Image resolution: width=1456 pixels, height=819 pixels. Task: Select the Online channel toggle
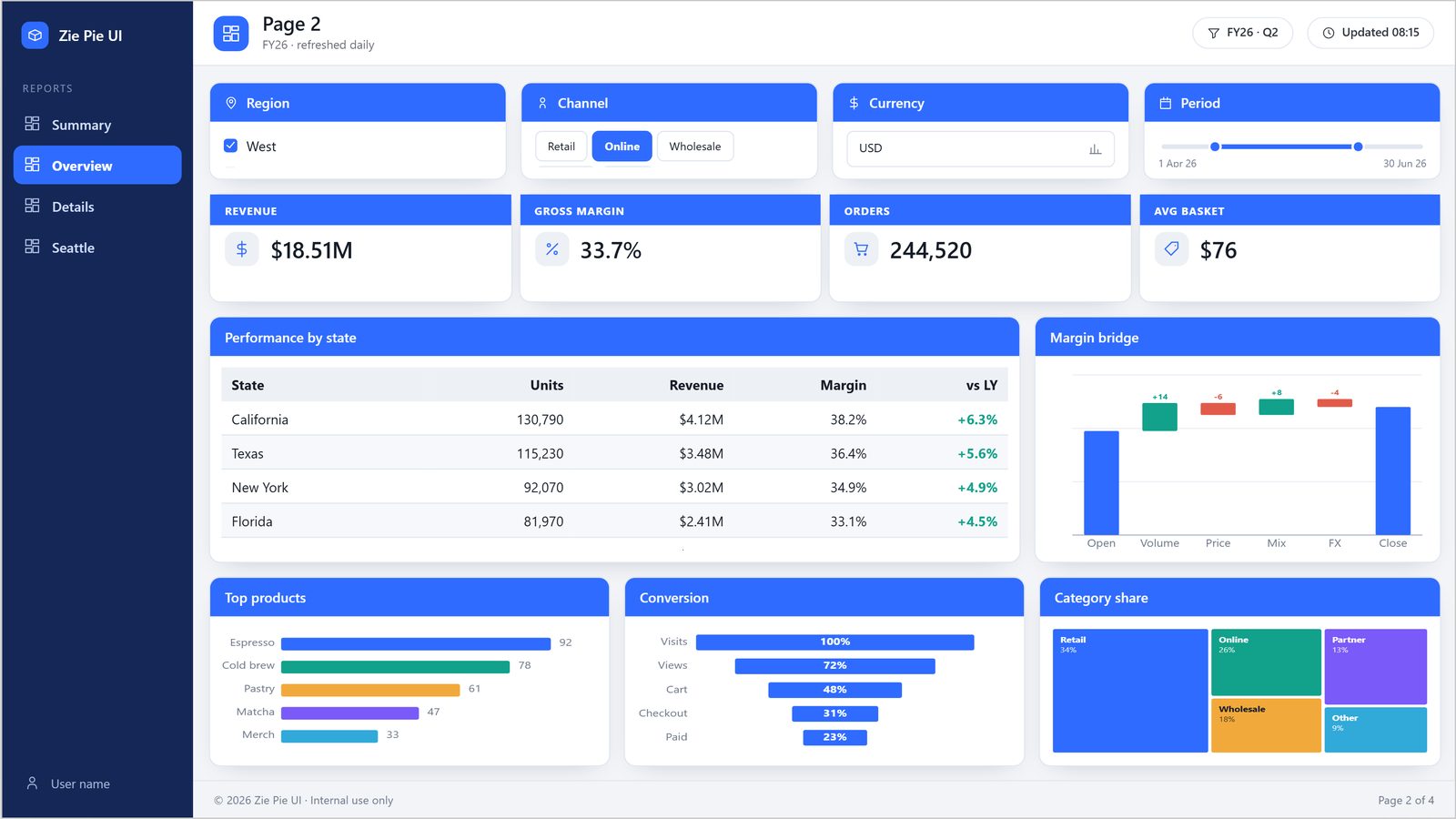click(x=622, y=147)
